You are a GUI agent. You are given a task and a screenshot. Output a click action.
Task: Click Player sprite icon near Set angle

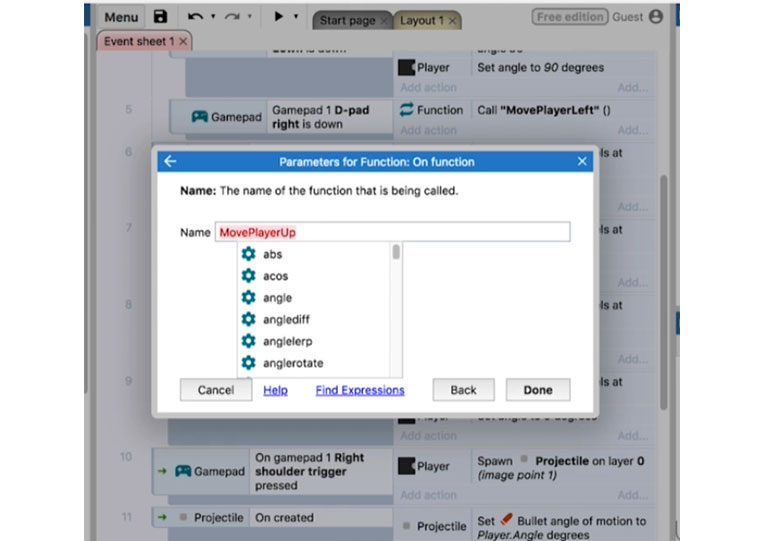406,67
